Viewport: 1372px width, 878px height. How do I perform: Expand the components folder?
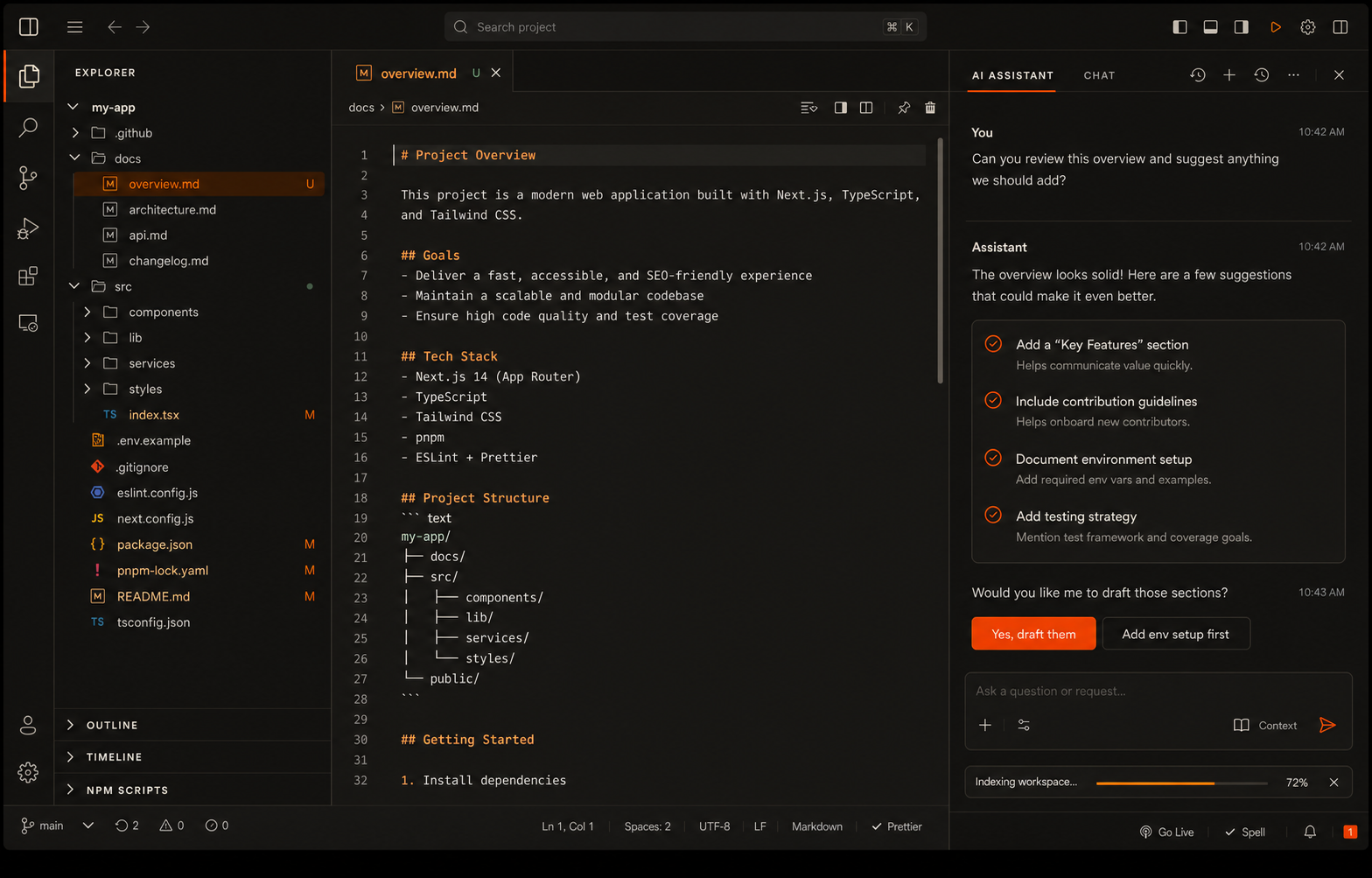[x=87, y=312]
